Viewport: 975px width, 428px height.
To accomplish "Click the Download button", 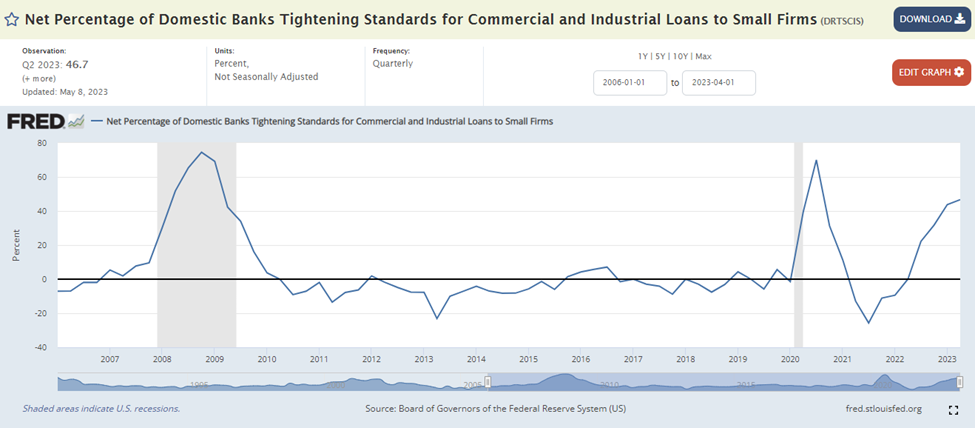I will click(x=930, y=18).
